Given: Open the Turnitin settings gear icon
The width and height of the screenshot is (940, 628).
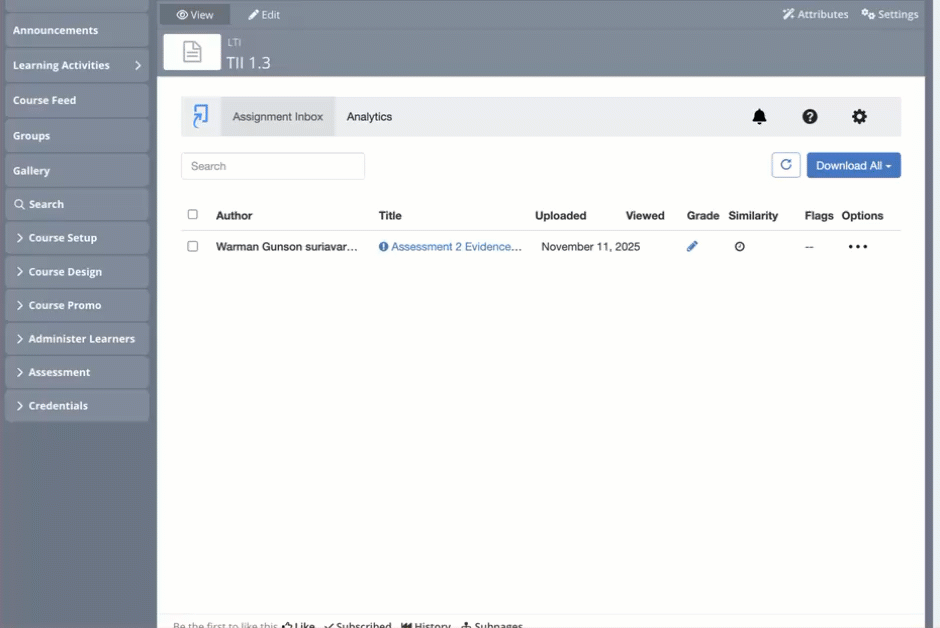Looking at the screenshot, I should click(x=859, y=117).
